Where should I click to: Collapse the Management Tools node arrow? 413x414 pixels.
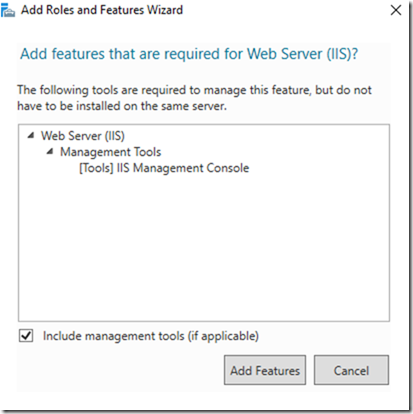point(50,152)
